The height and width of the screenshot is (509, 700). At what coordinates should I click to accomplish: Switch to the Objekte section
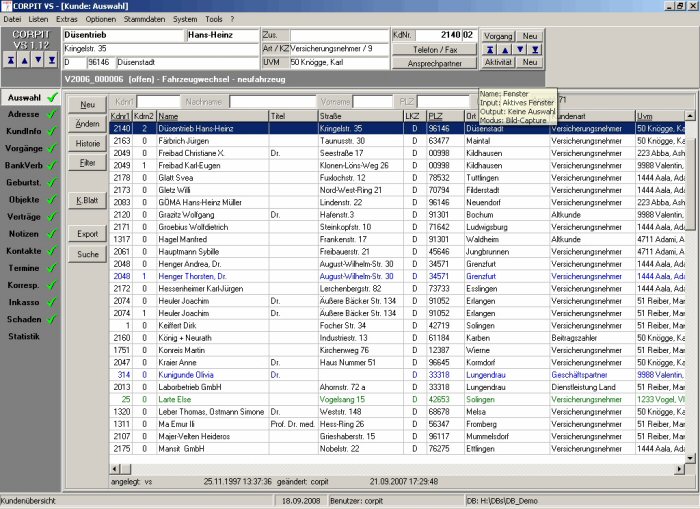click(x=30, y=200)
